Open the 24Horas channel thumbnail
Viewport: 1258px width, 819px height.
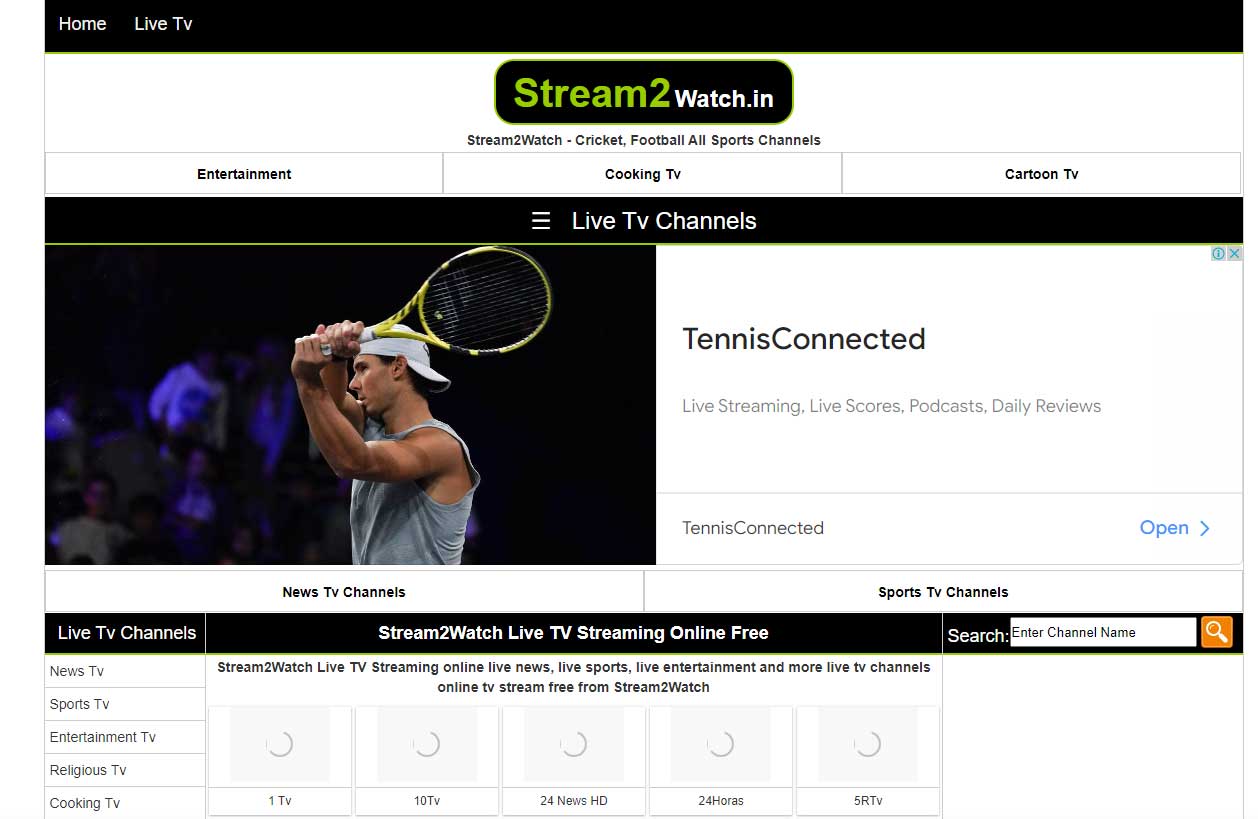721,744
